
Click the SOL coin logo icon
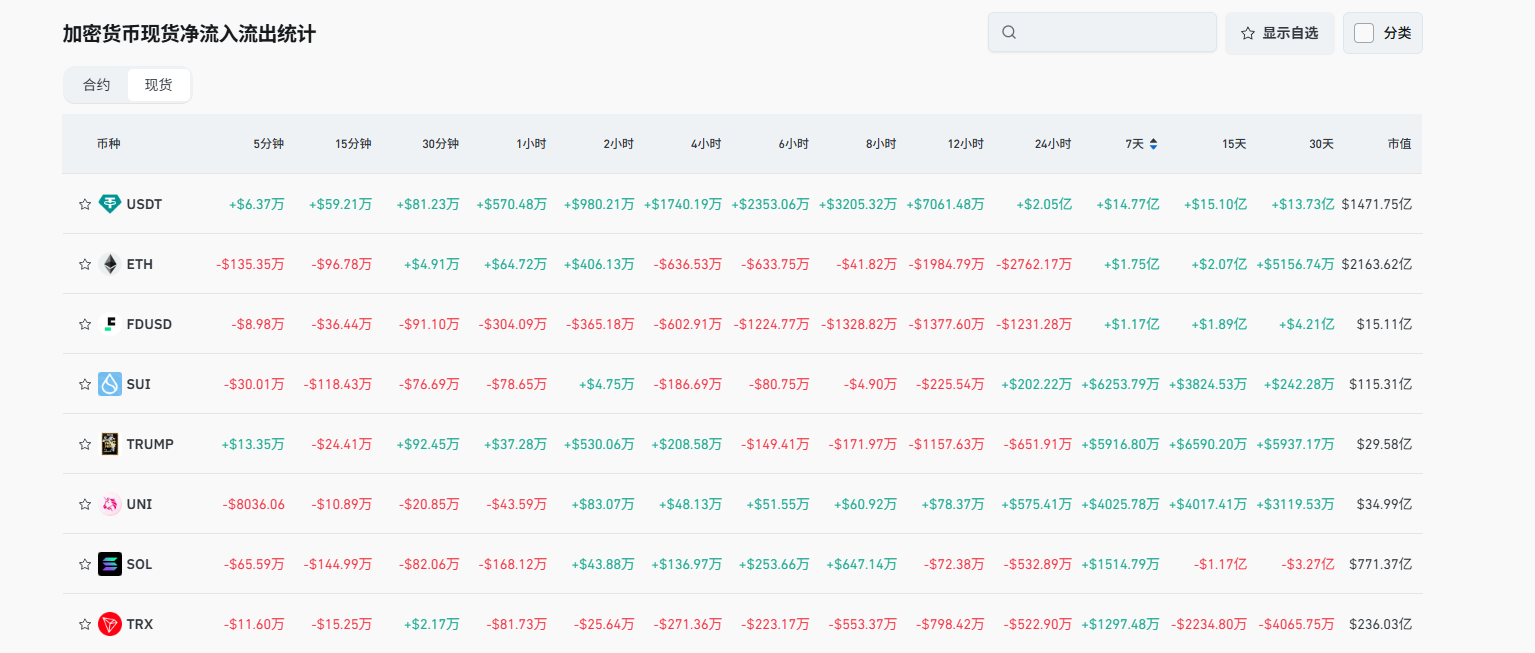click(x=110, y=564)
